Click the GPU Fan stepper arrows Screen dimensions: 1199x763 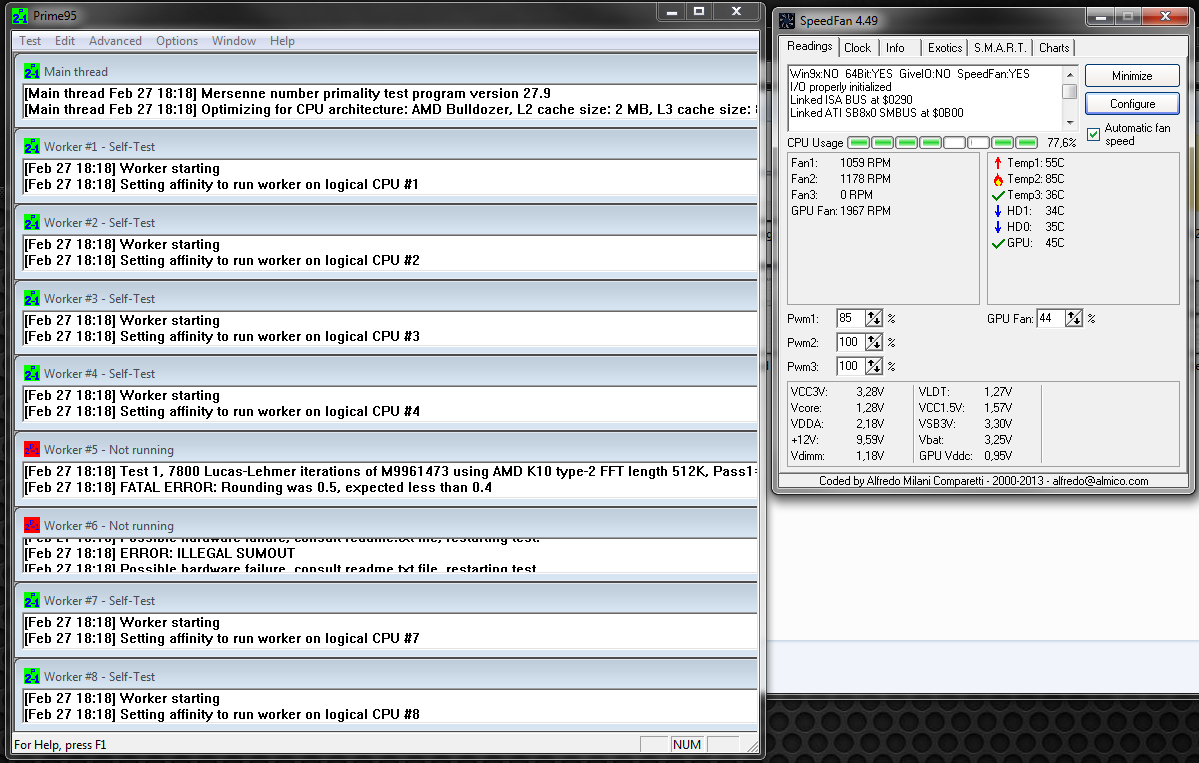click(1074, 318)
